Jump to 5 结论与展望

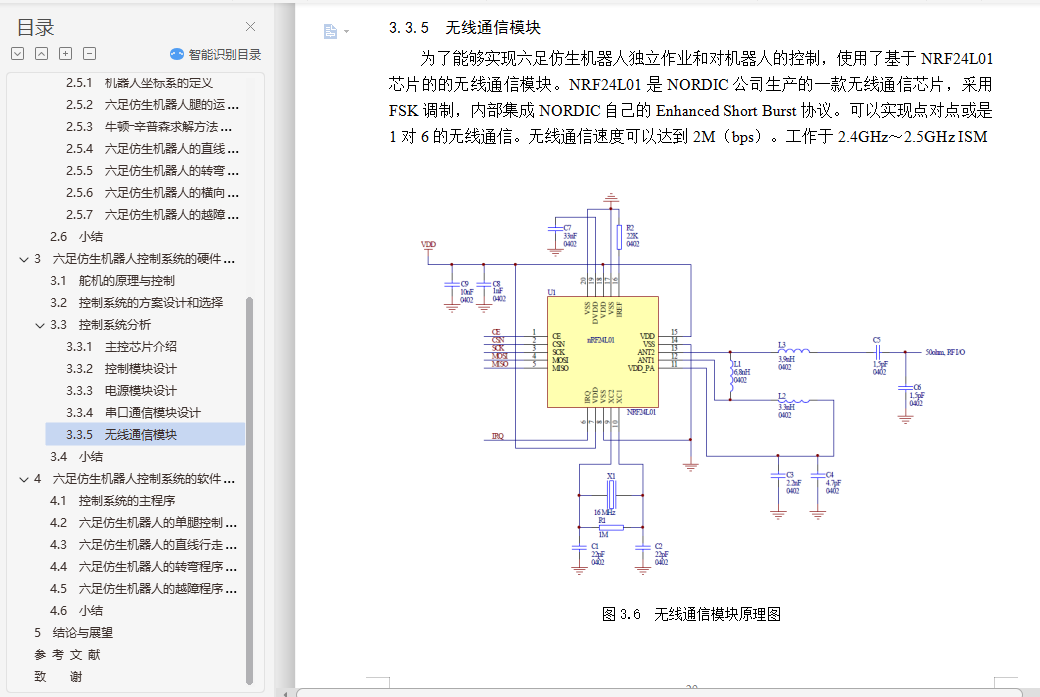pyautogui.click(x=73, y=632)
